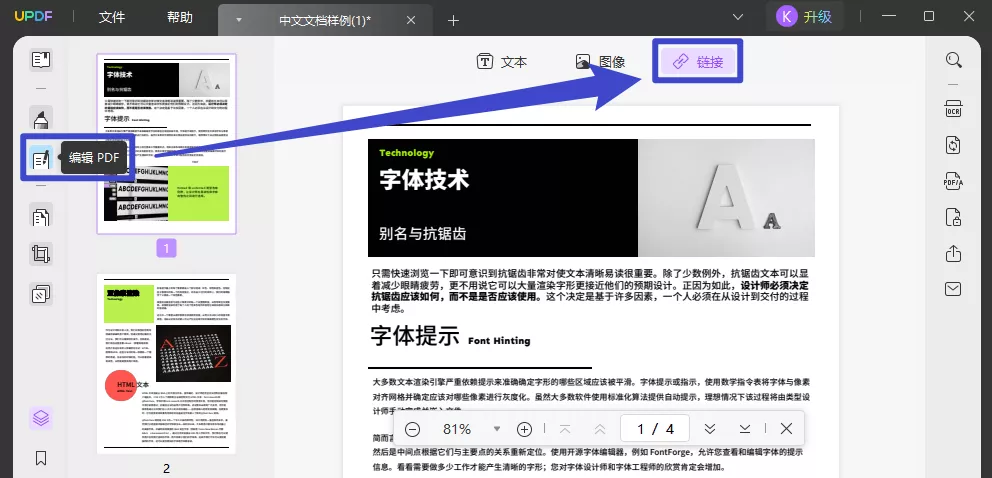Close the page navigation bar
The height and width of the screenshot is (478, 992).
click(786, 429)
